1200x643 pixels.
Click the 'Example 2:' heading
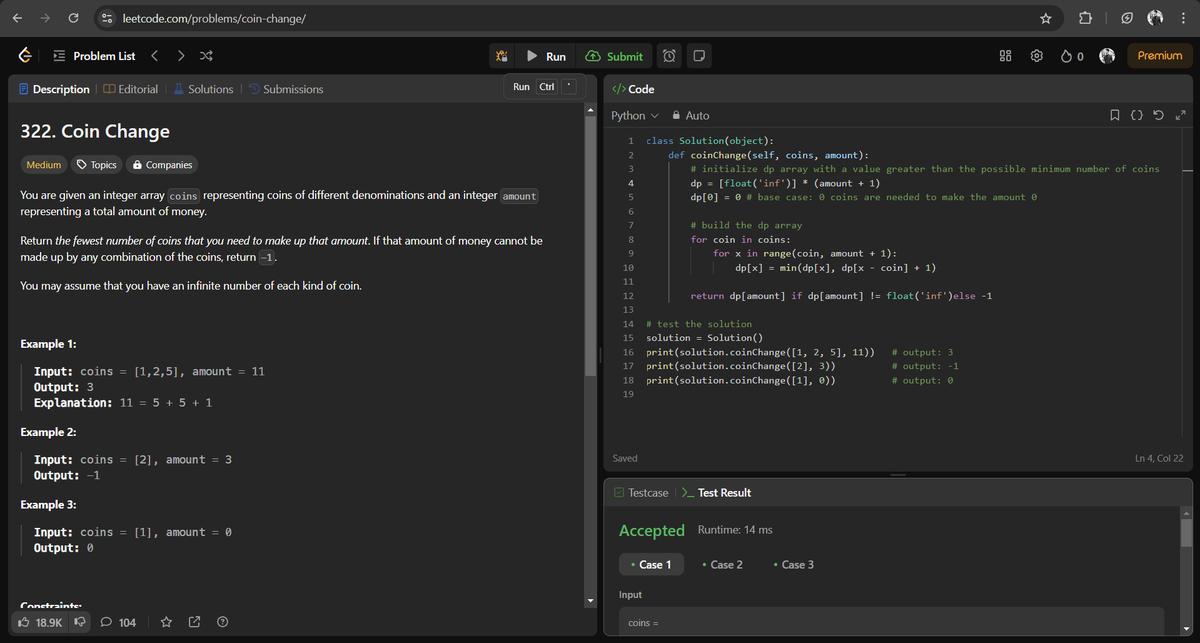49,432
